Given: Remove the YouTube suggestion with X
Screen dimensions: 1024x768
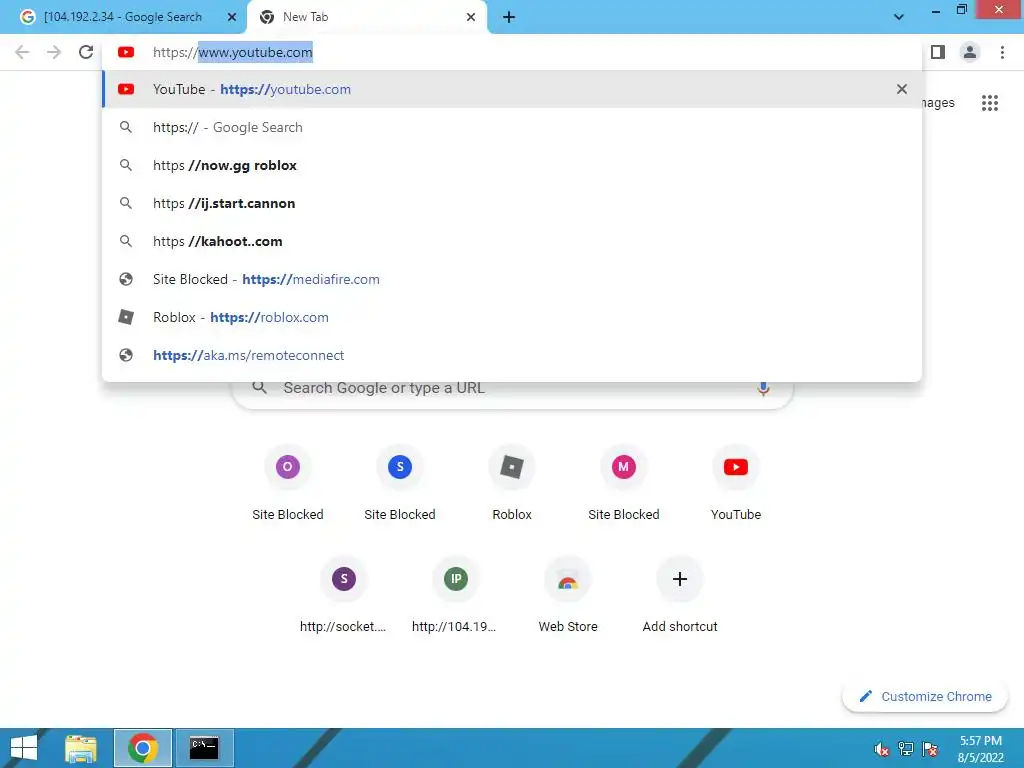Looking at the screenshot, I should (x=902, y=89).
